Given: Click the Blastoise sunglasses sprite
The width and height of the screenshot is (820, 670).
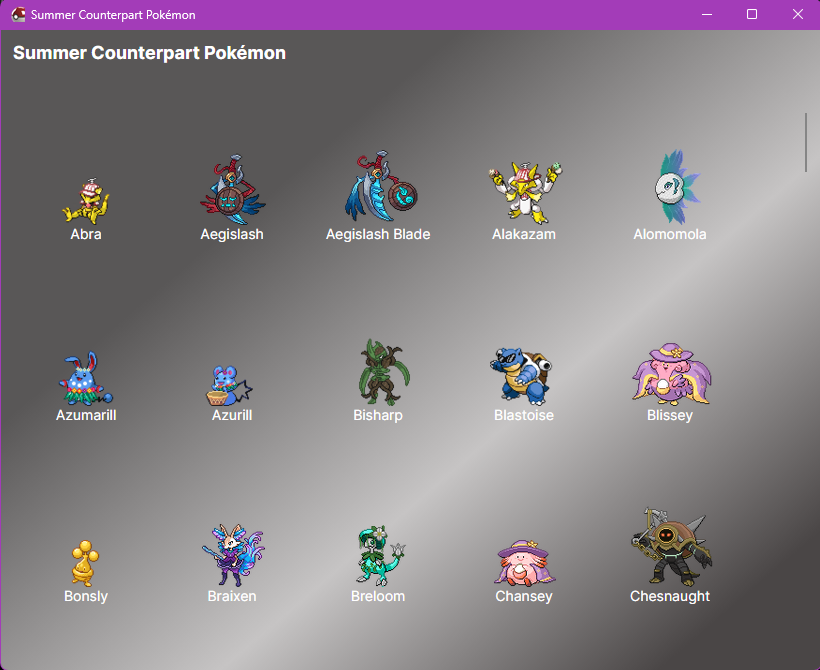Looking at the screenshot, I should tap(521, 376).
